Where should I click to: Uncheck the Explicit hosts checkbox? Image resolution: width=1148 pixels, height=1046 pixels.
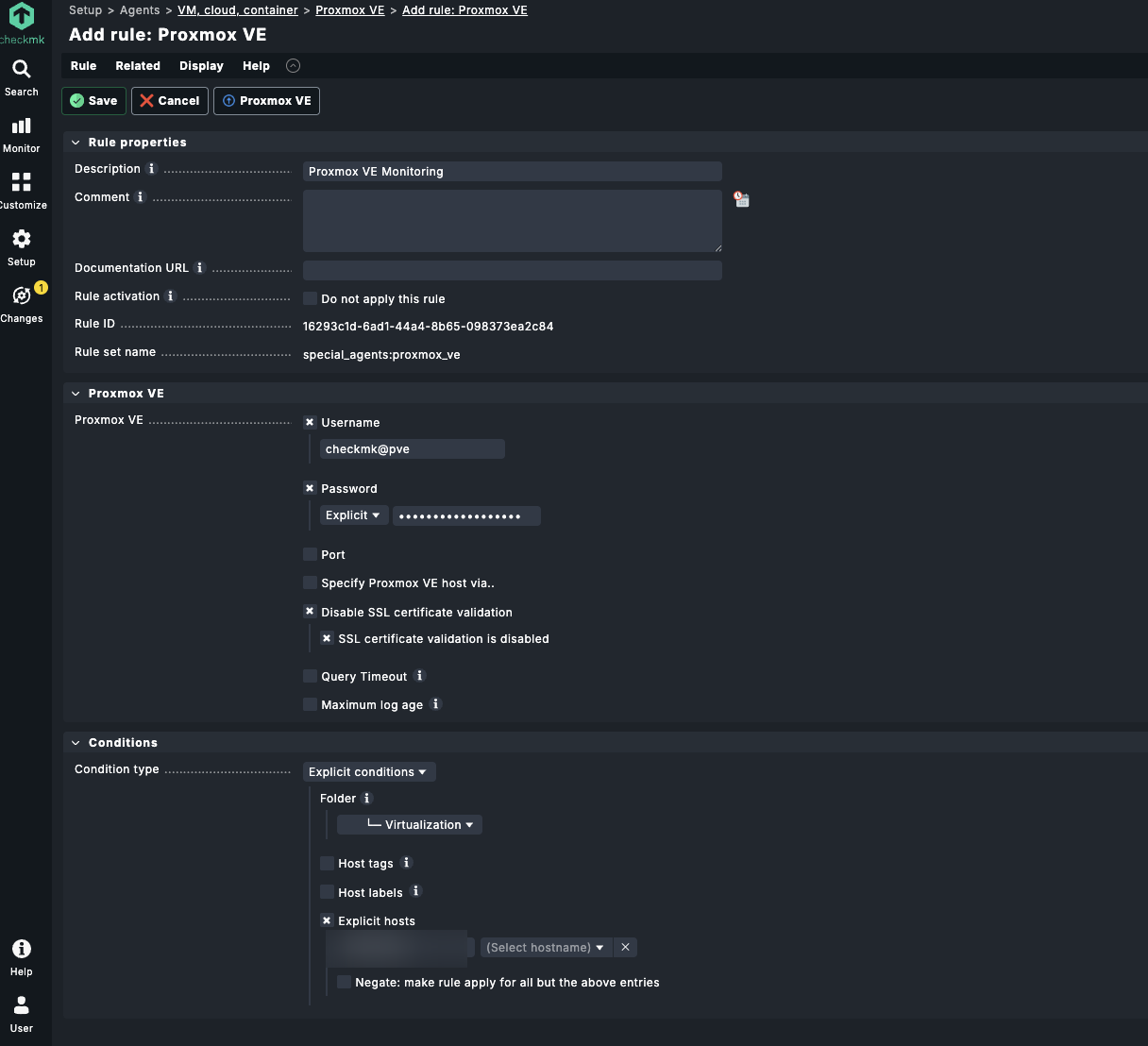[327, 920]
